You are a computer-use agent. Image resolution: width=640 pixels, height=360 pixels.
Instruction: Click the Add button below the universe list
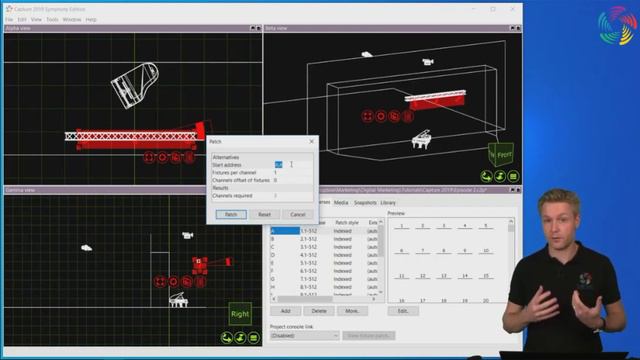coord(286,311)
